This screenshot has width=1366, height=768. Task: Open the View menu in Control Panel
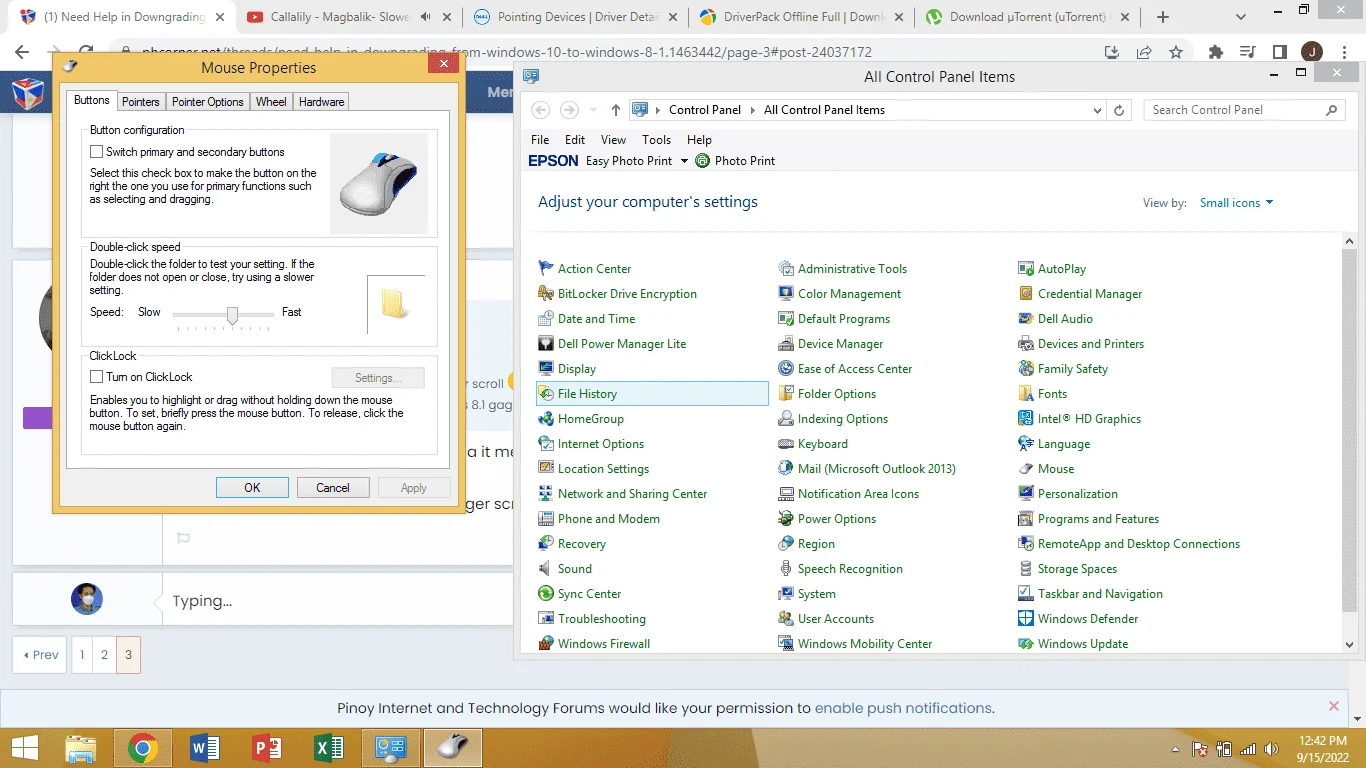coord(613,140)
